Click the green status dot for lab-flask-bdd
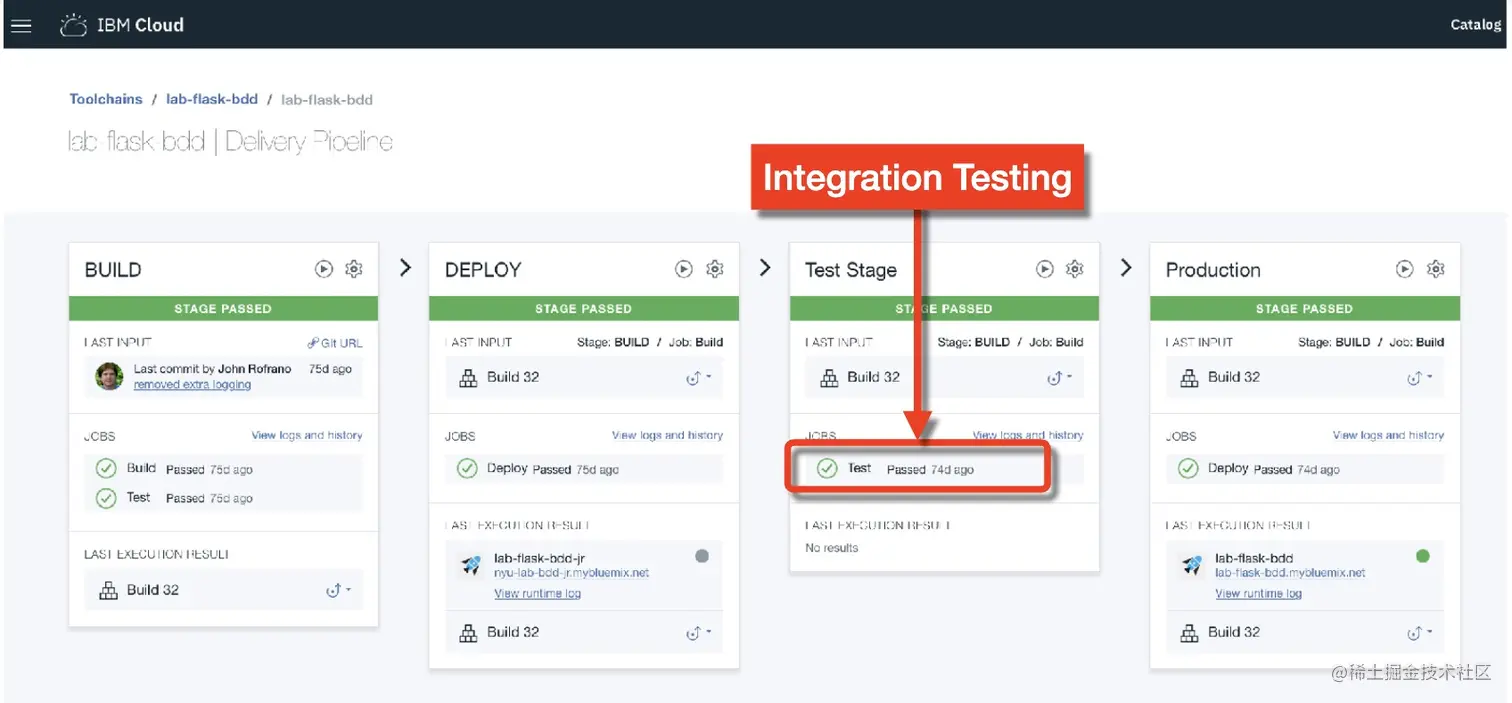This screenshot has height=703, width=1512. coord(1423,556)
